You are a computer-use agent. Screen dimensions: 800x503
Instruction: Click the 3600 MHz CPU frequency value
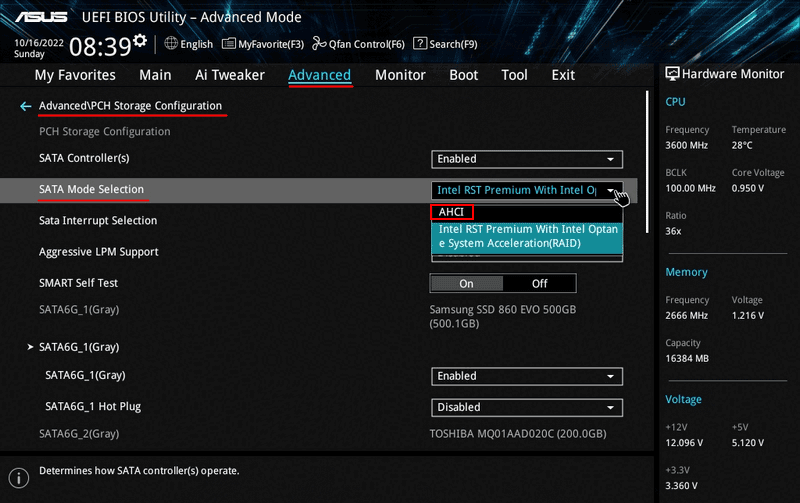point(686,145)
